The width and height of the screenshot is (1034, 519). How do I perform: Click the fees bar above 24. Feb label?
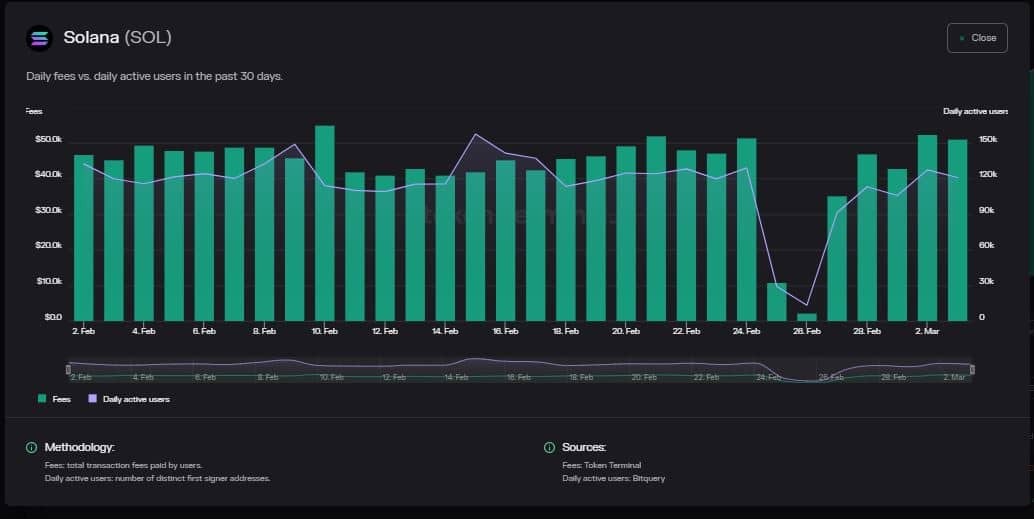tap(746, 230)
